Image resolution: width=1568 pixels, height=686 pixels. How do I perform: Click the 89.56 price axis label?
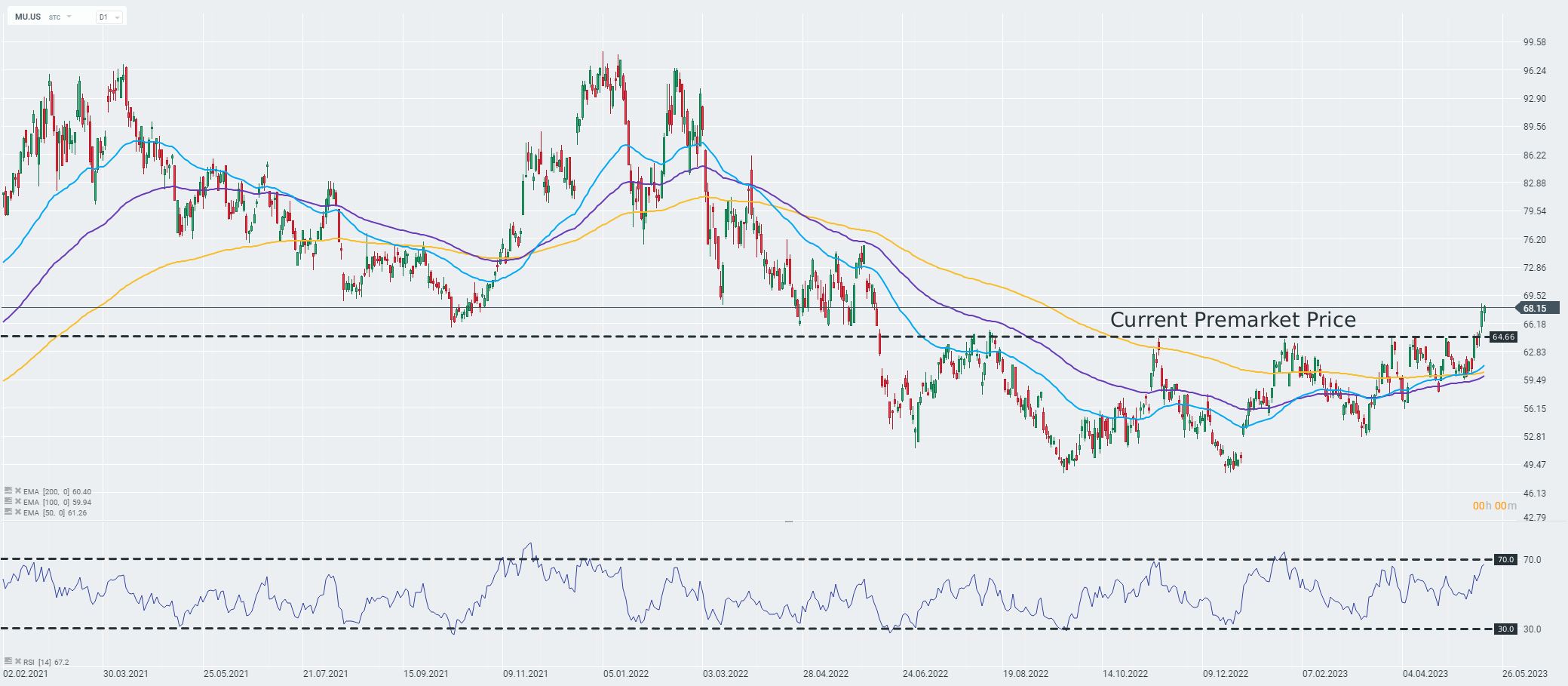[1535, 127]
